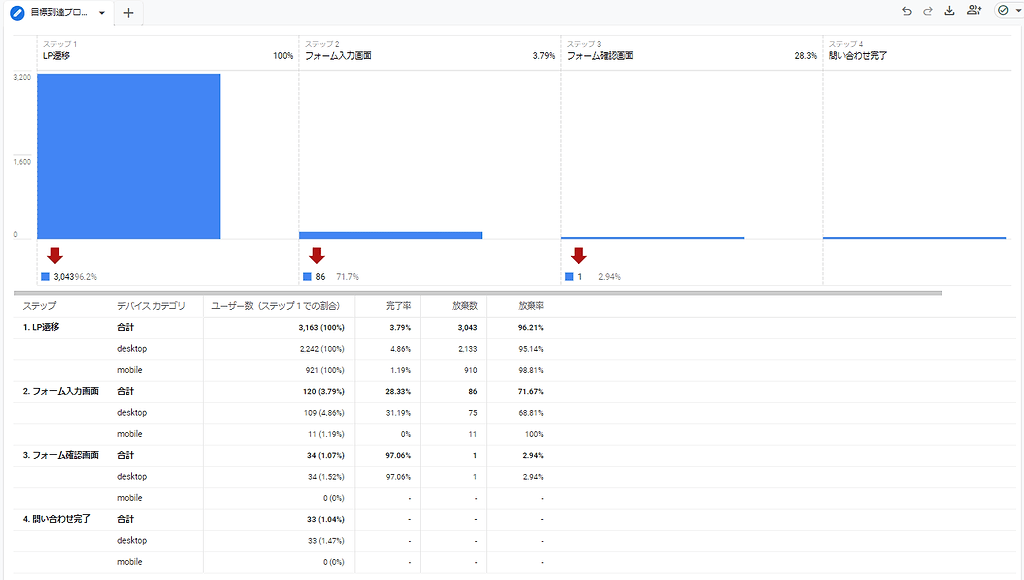
Task: Click the 11 (1.19%) cell
Action: [x=327, y=434]
